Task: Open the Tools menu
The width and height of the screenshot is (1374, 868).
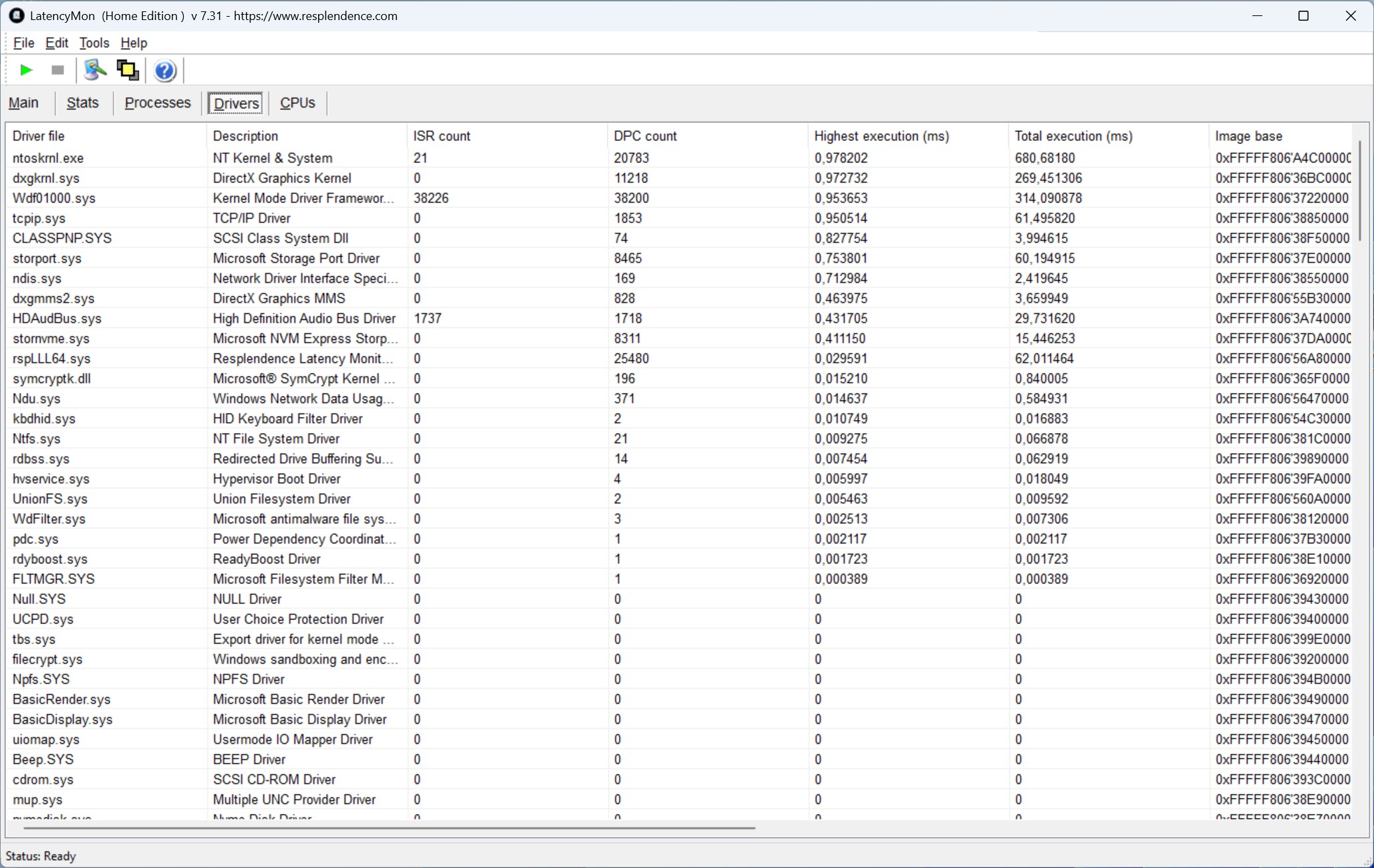Action: click(x=94, y=43)
